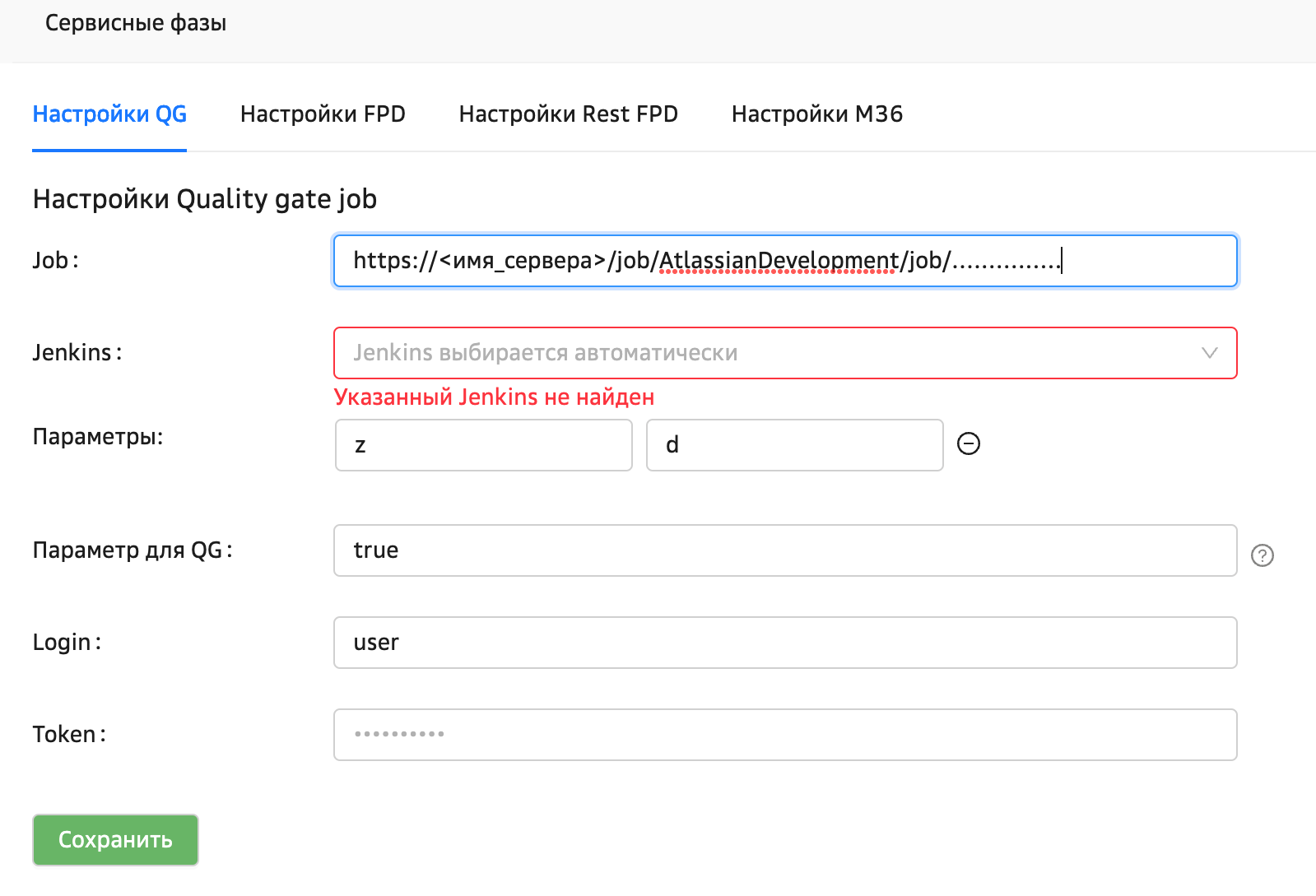Open help for Параметр для QG

point(1262,555)
